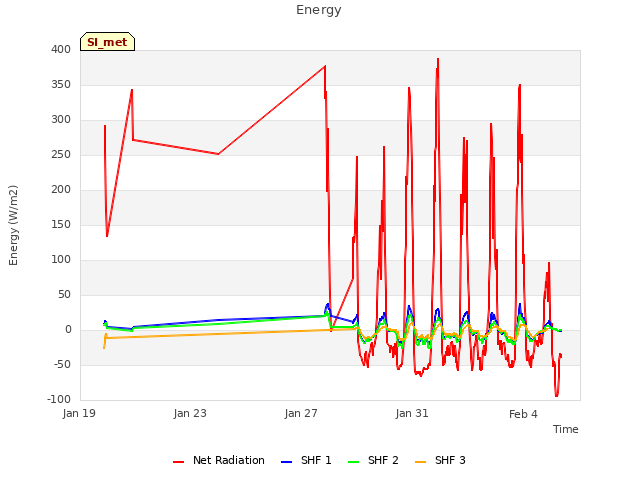Click the 'Energy (W/m2)' y-axis title

click(x=13, y=225)
